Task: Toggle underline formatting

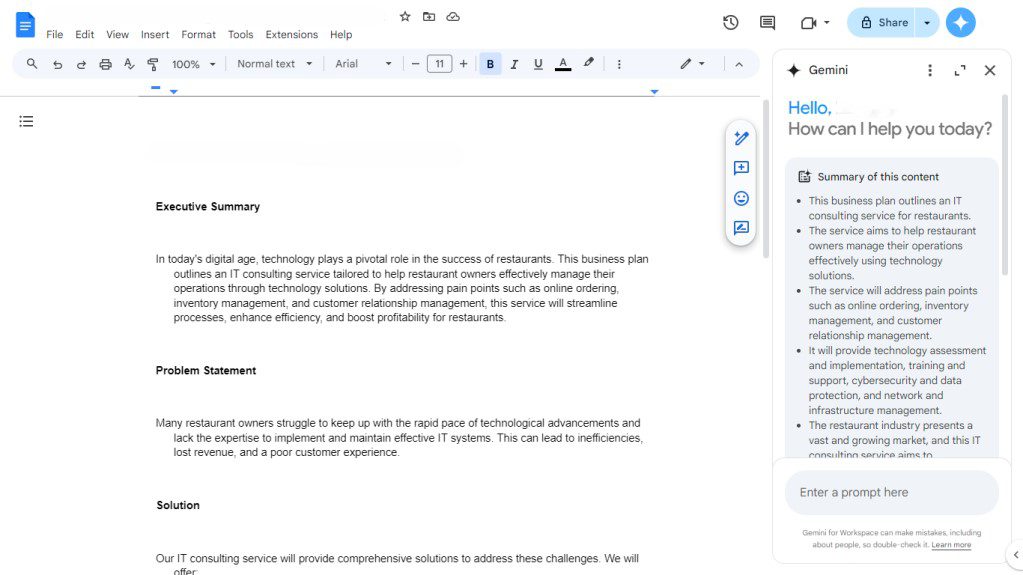Action: [538, 64]
